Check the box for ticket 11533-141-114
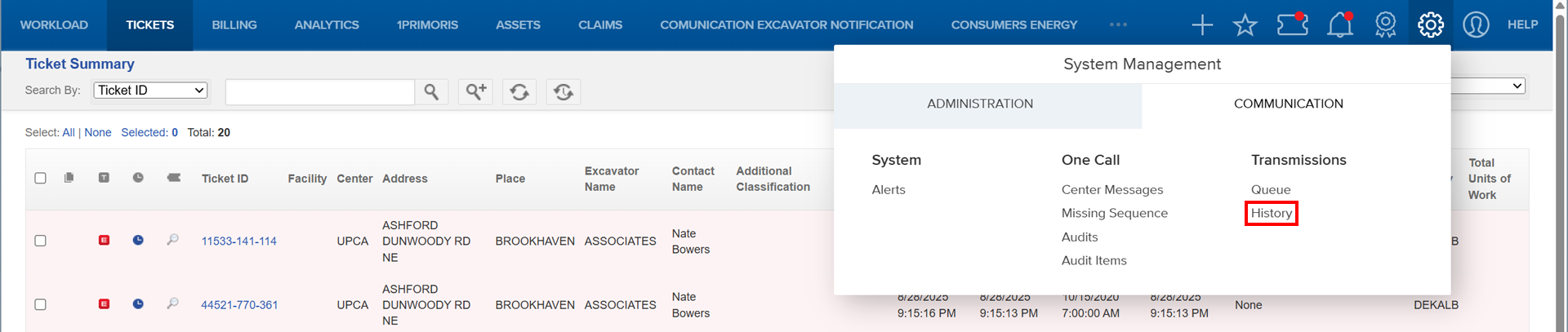1568x332 pixels. (40, 241)
